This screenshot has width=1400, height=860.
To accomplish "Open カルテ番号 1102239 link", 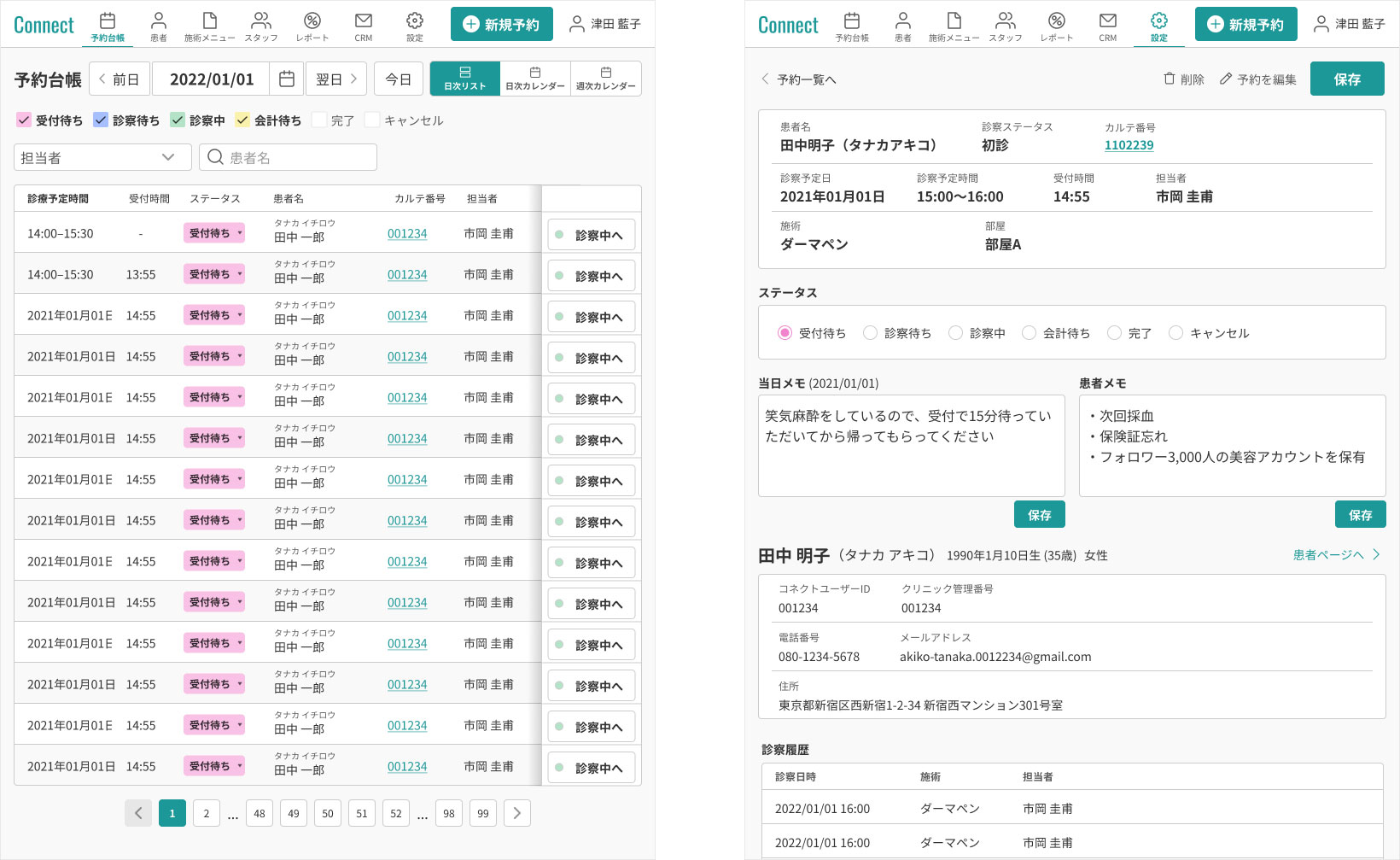I will pyautogui.click(x=1129, y=145).
